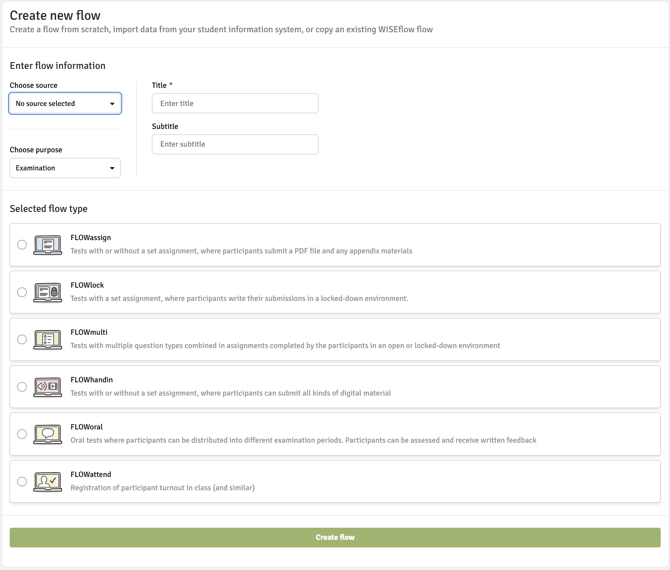Click the FLOWattend participant turnout description
This screenshot has width=670, height=570.
[162, 488]
